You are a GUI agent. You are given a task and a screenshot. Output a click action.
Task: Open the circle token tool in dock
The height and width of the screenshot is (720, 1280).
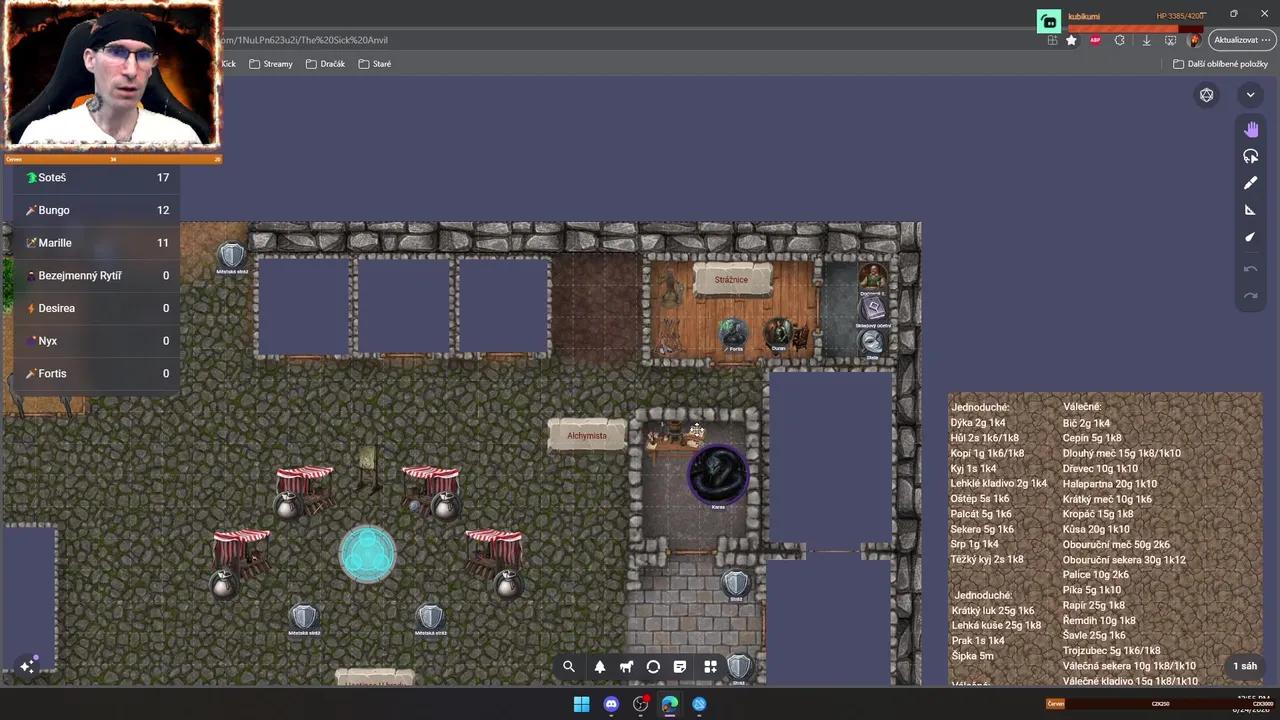click(x=654, y=667)
